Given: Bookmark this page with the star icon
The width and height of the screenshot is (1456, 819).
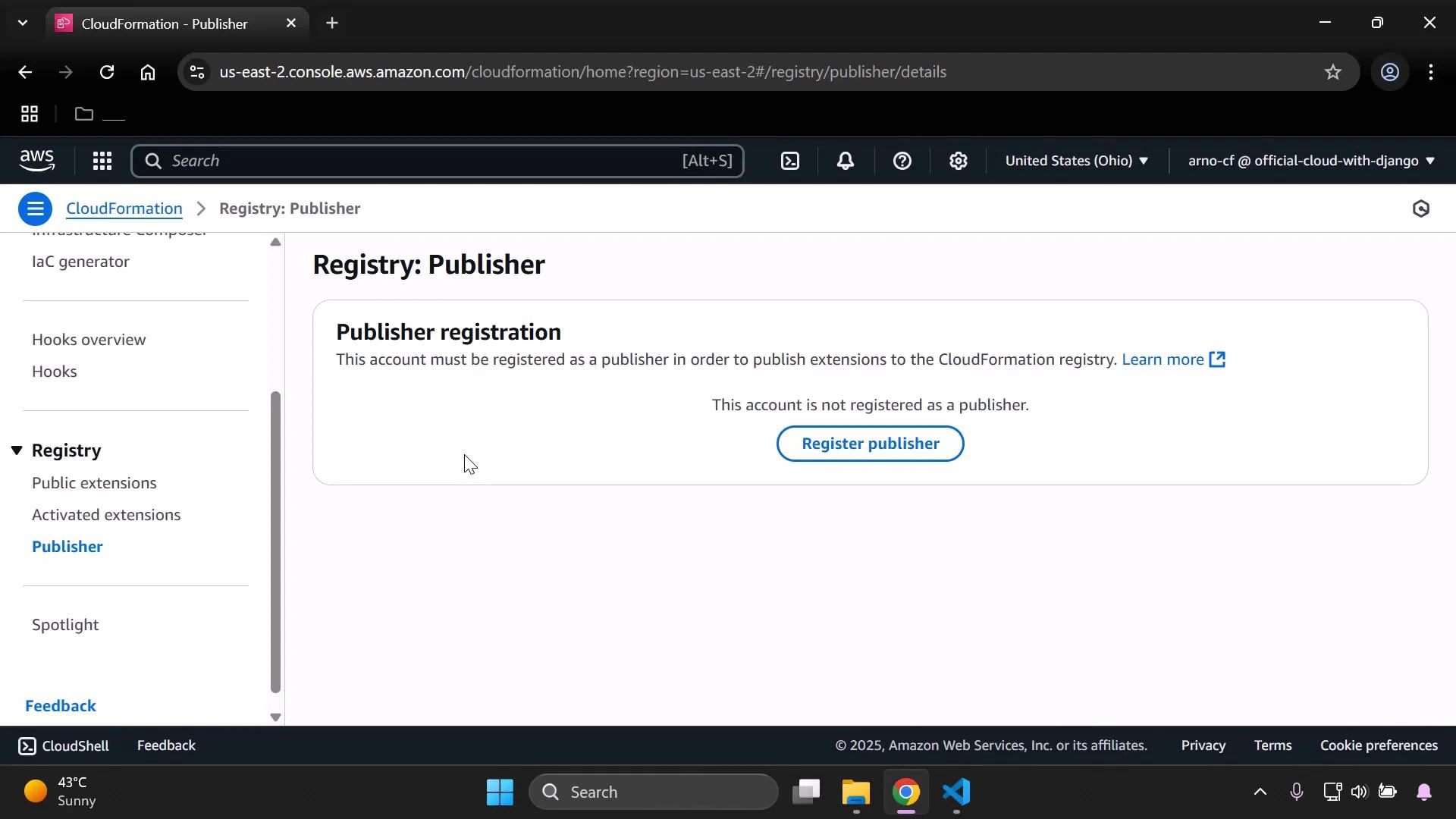Looking at the screenshot, I should point(1332,72).
